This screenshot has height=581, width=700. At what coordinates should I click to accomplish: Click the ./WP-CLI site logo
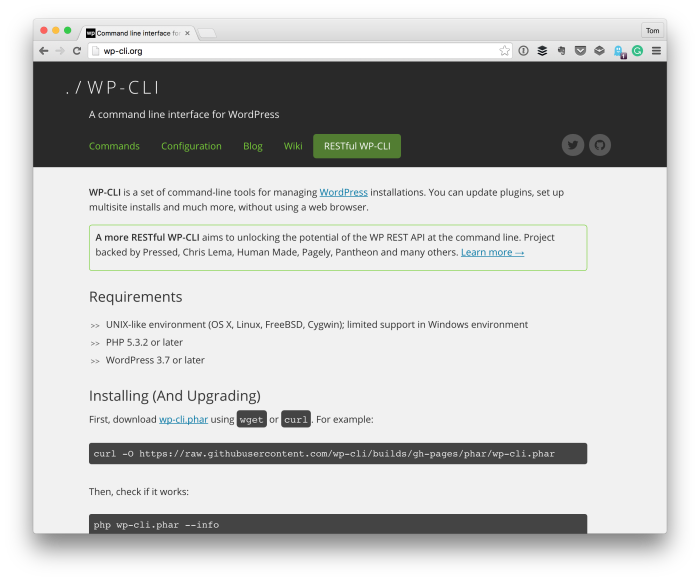click(x=112, y=88)
